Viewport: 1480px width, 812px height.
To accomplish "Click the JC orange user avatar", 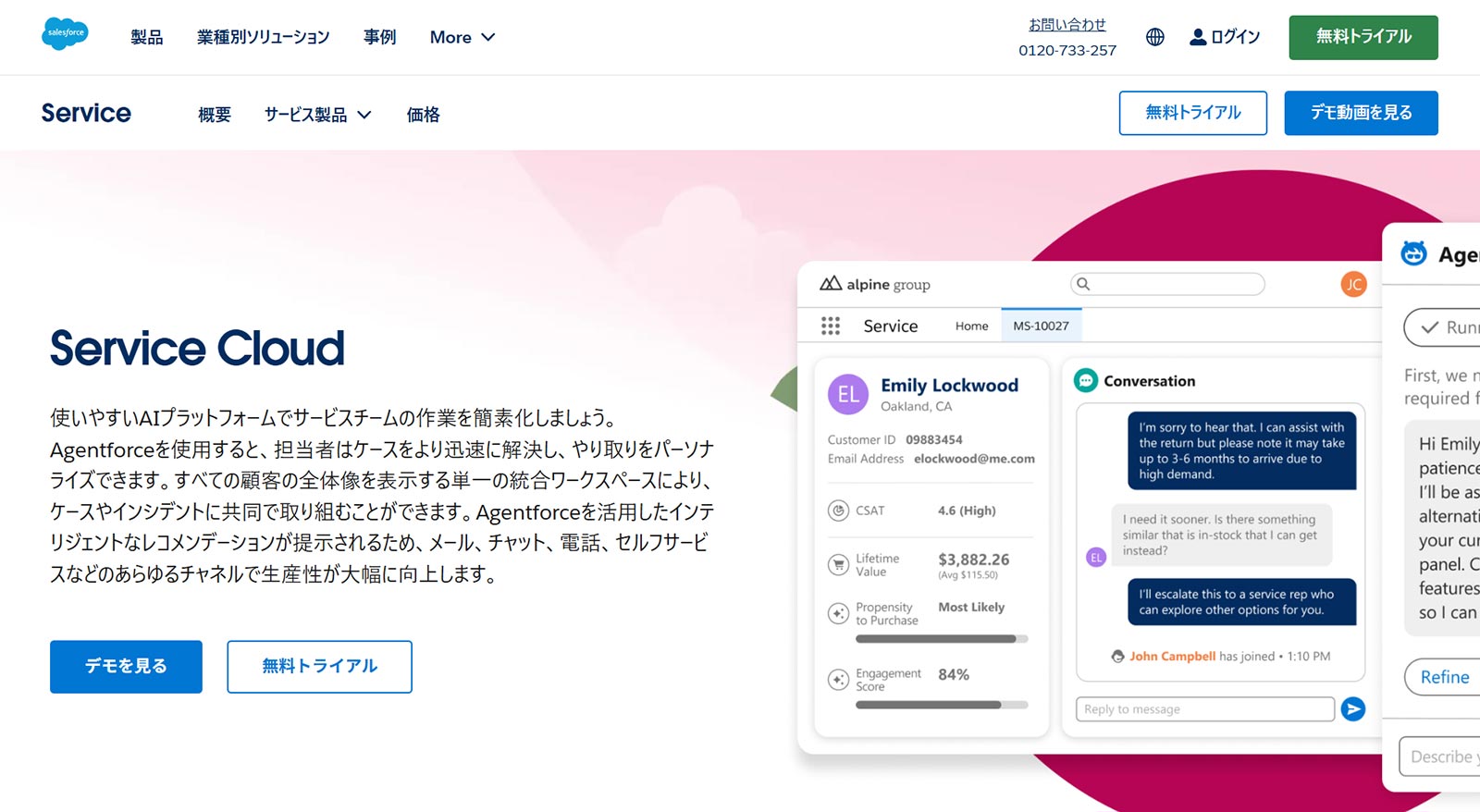I will click(1353, 284).
